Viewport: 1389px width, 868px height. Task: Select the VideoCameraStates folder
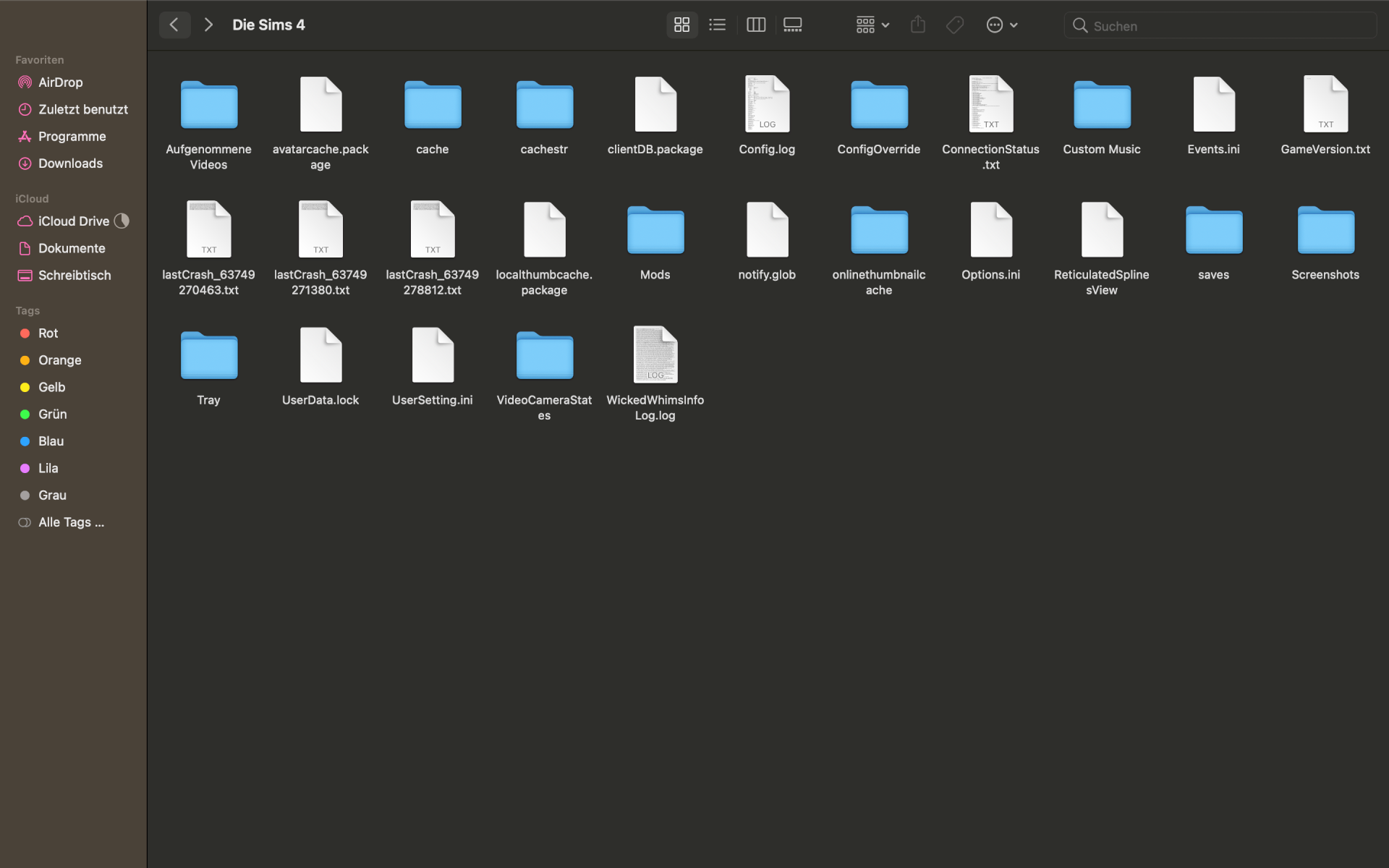click(x=544, y=356)
